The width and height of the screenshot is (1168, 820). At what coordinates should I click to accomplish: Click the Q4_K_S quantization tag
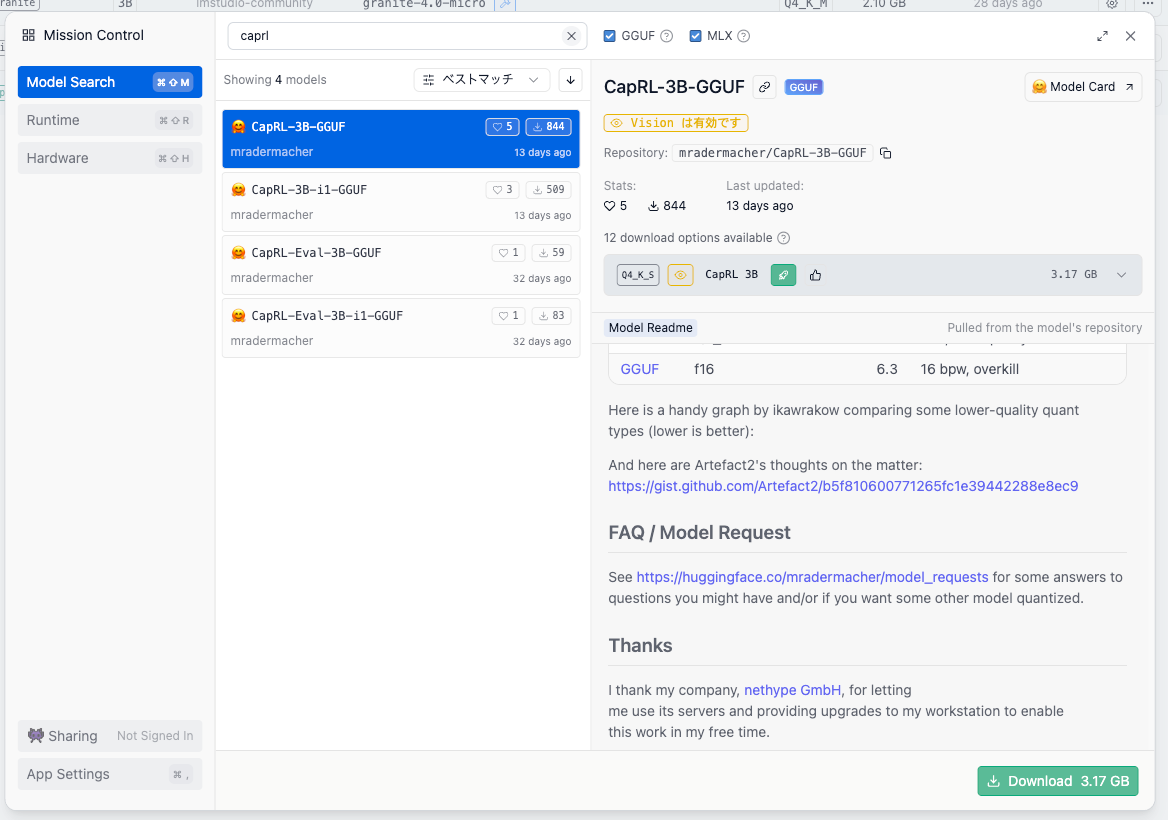pyautogui.click(x=638, y=275)
